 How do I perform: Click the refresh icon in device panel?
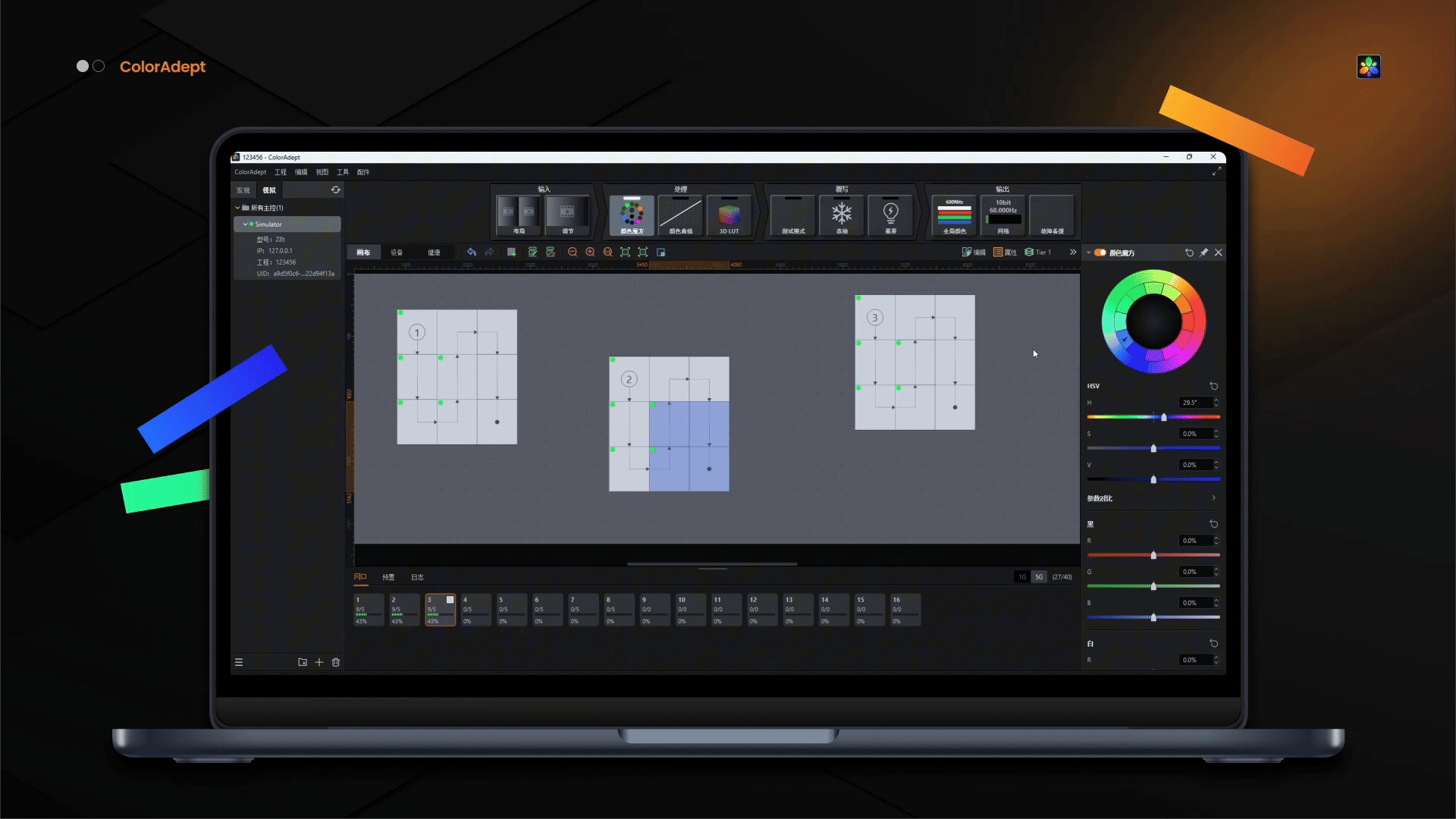coord(335,190)
